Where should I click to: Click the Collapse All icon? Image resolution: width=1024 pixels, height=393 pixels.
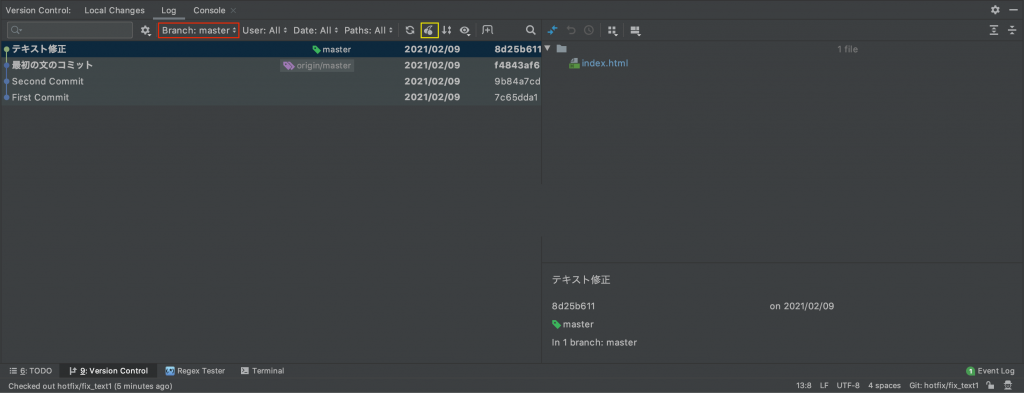click(1012, 30)
